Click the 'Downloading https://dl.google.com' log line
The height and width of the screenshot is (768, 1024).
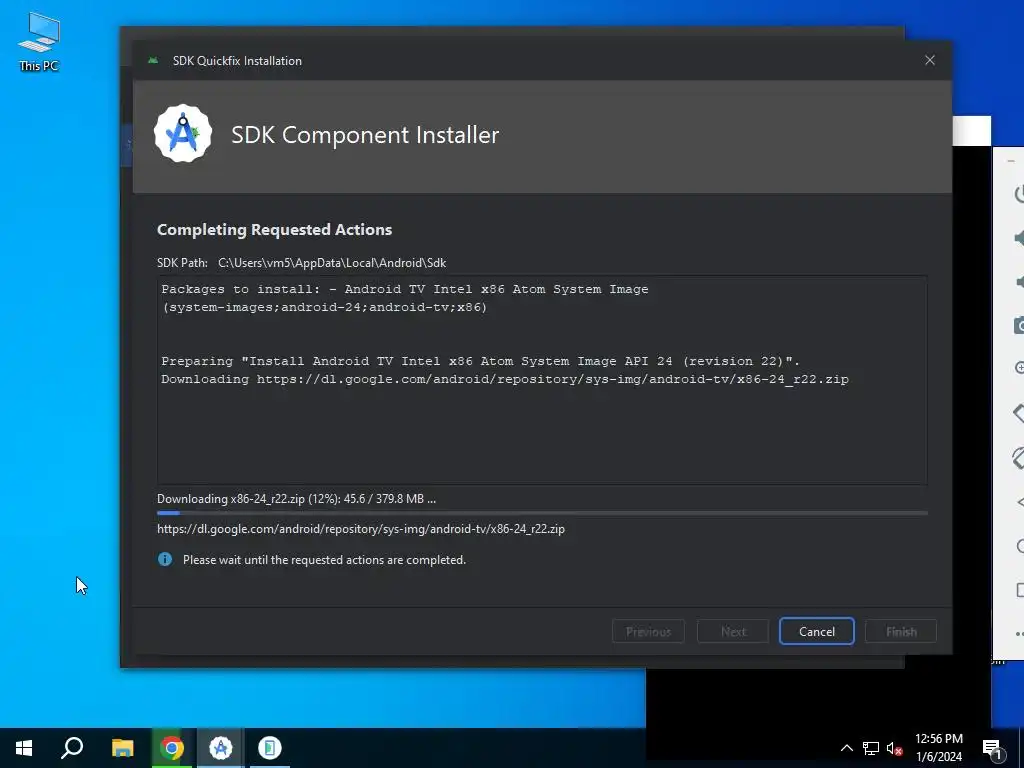[505, 379]
